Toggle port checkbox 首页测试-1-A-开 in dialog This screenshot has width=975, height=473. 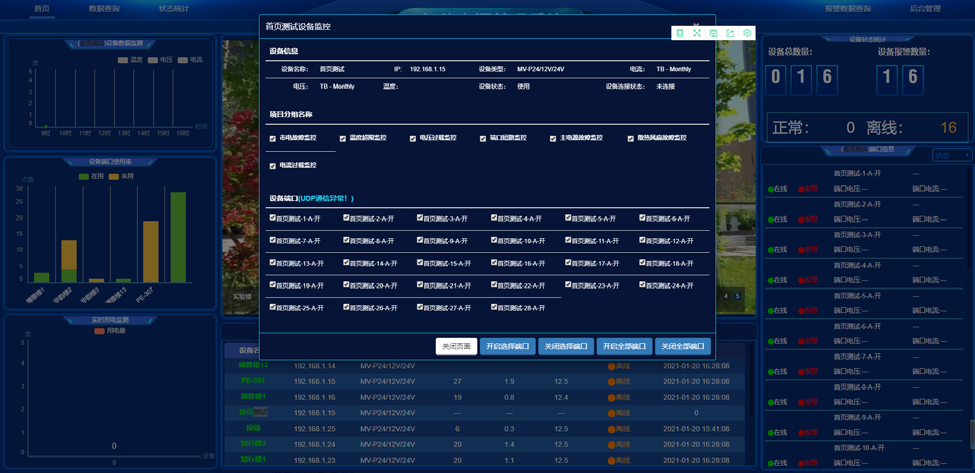[x=272, y=218]
